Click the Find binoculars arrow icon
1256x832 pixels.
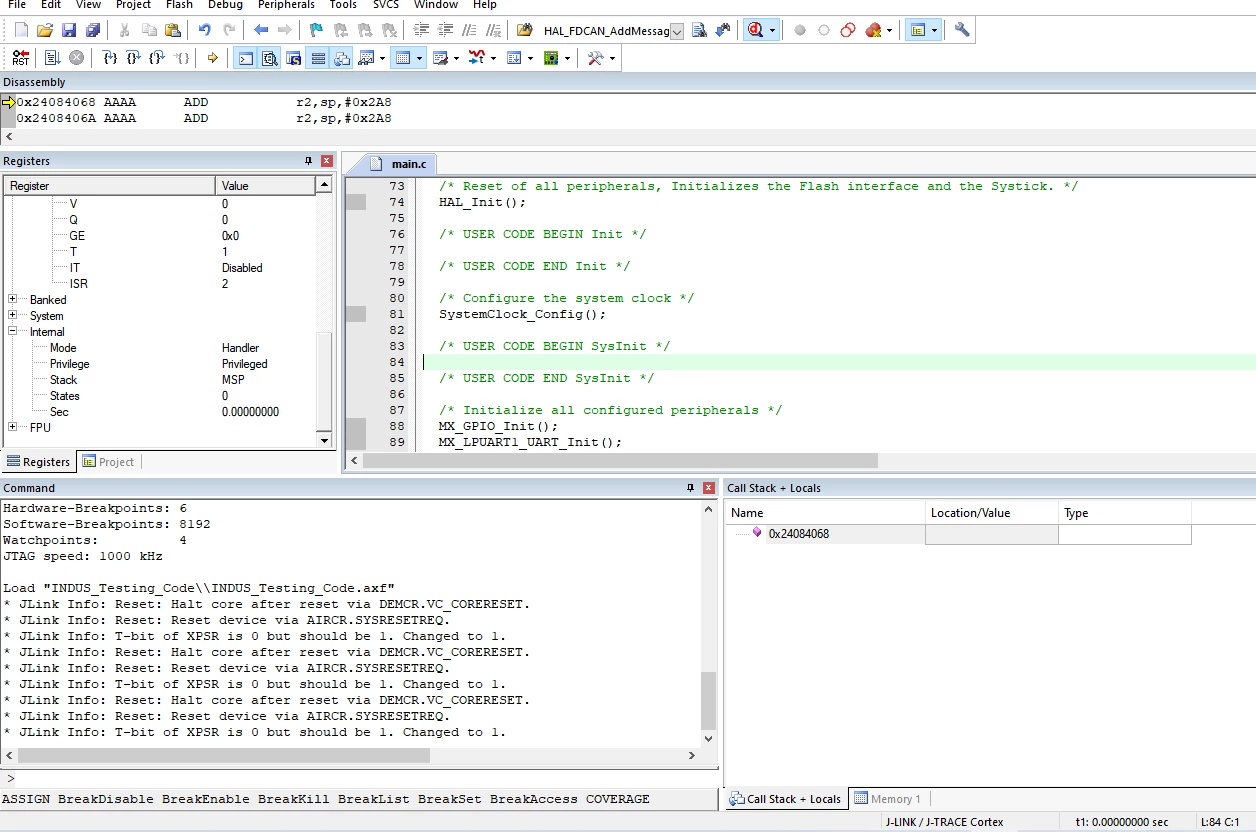pos(723,30)
